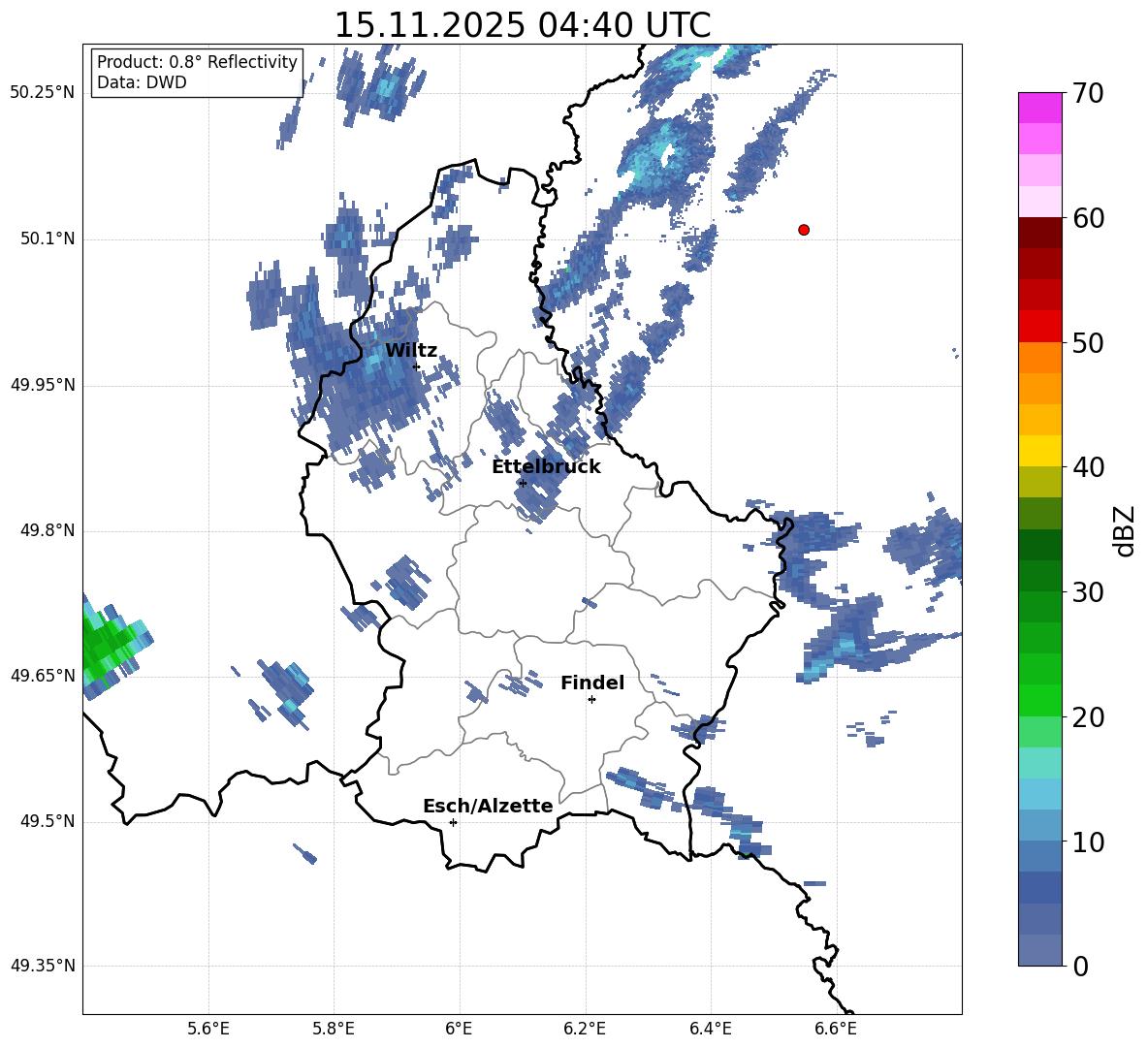Click the 50.25°N latitude label

click(x=43, y=93)
